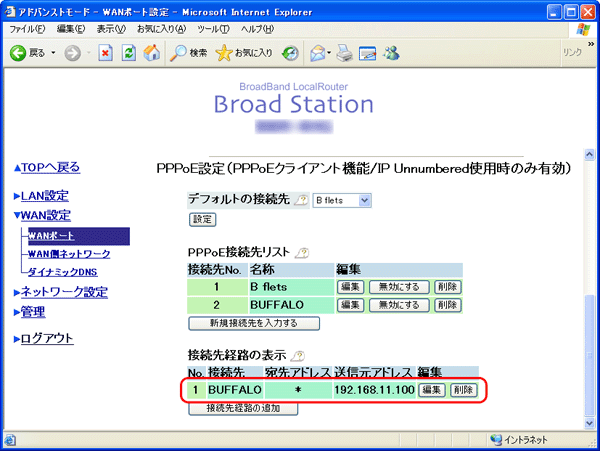Click the Forward arrow icon
This screenshot has width=600, height=451.
point(72,53)
